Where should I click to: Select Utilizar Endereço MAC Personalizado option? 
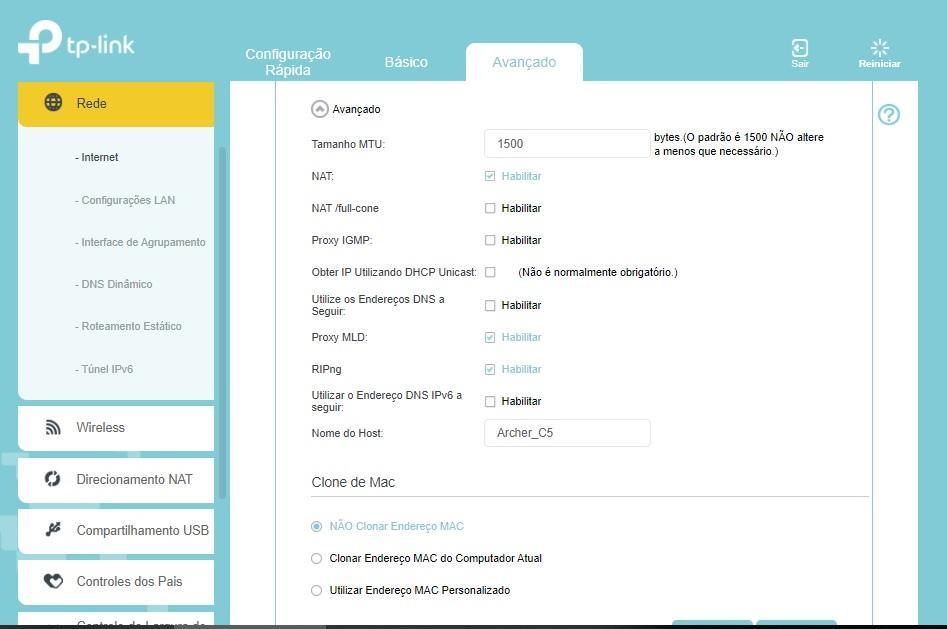[317, 591]
